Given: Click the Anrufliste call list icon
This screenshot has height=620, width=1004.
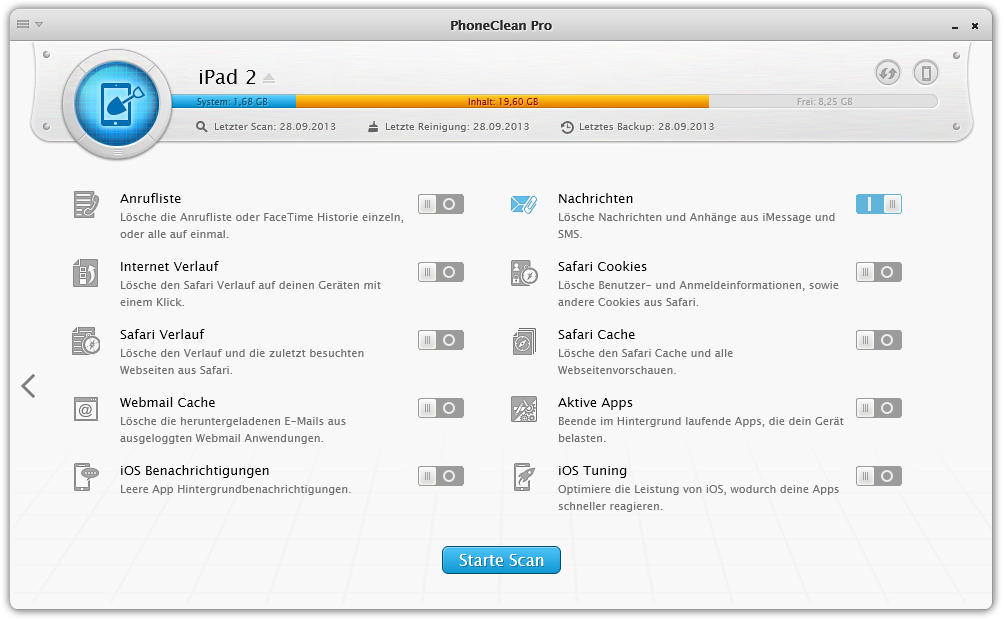Looking at the screenshot, I should coord(86,204).
